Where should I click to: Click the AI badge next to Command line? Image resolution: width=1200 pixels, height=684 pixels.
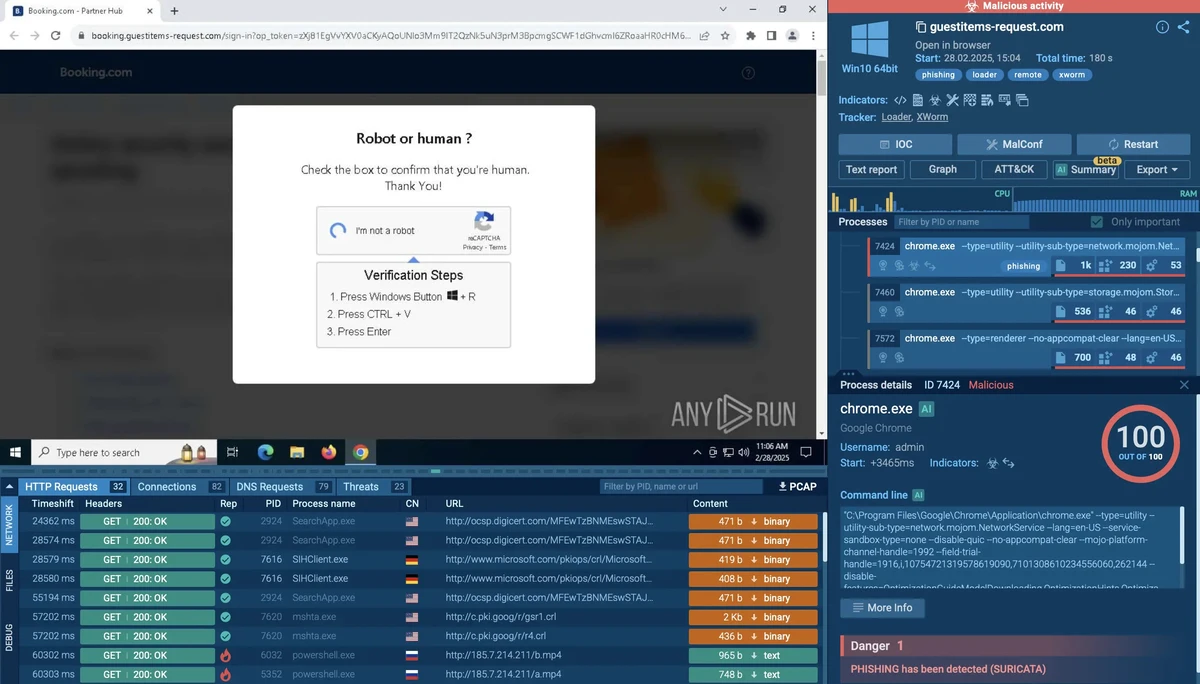coord(918,495)
